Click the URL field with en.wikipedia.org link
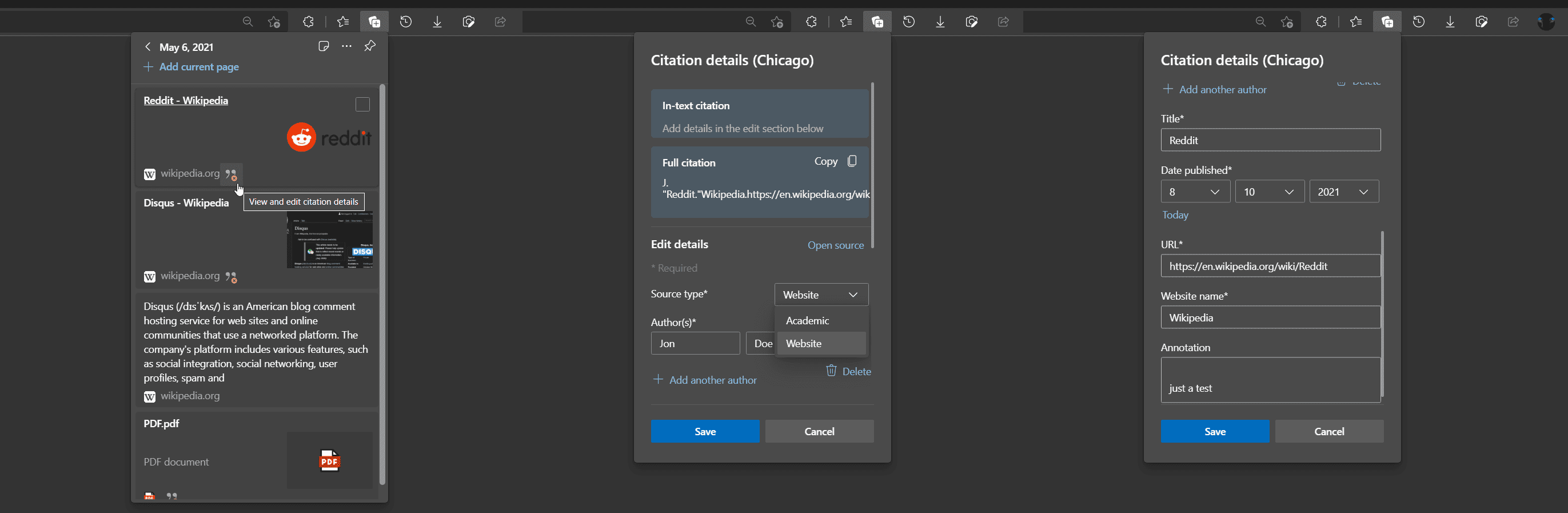This screenshot has height=513, width=1568. pyautogui.click(x=1270, y=267)
